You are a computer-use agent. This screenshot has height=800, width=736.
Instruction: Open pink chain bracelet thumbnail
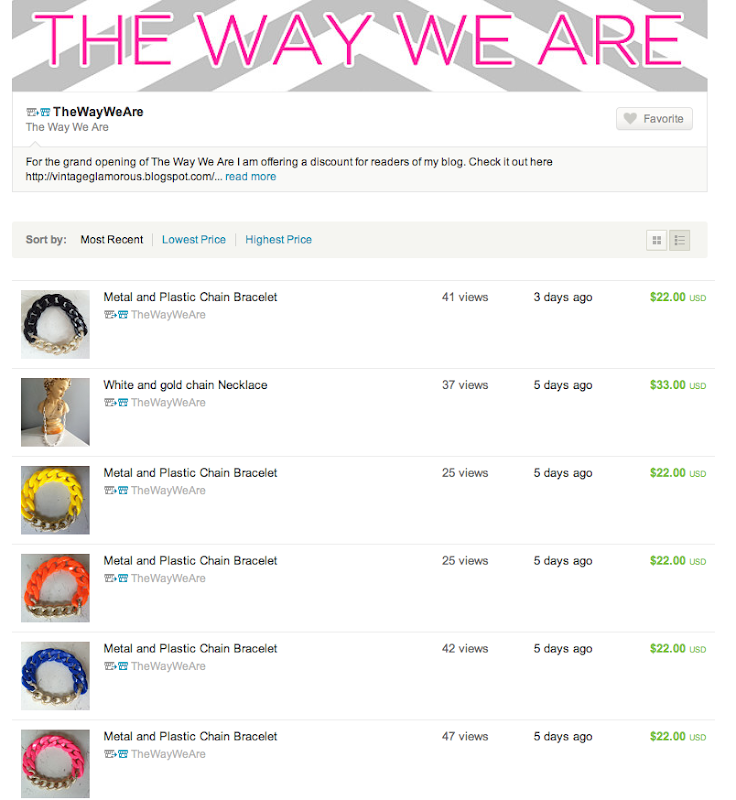click(x=55, y=763)
